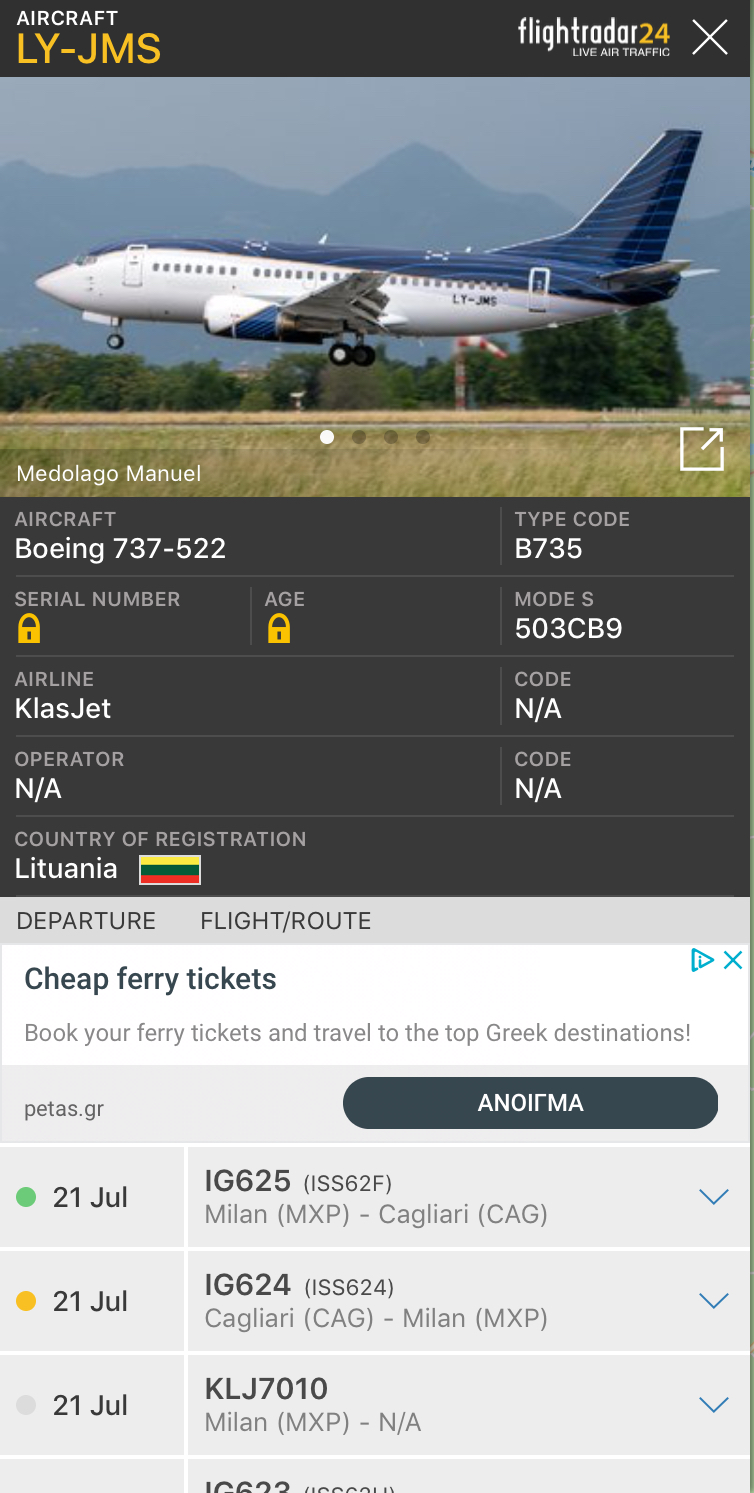Switch to fourth photo carousel dot
The width and height of the screenshot is (754, 1493).
[423, 437]
